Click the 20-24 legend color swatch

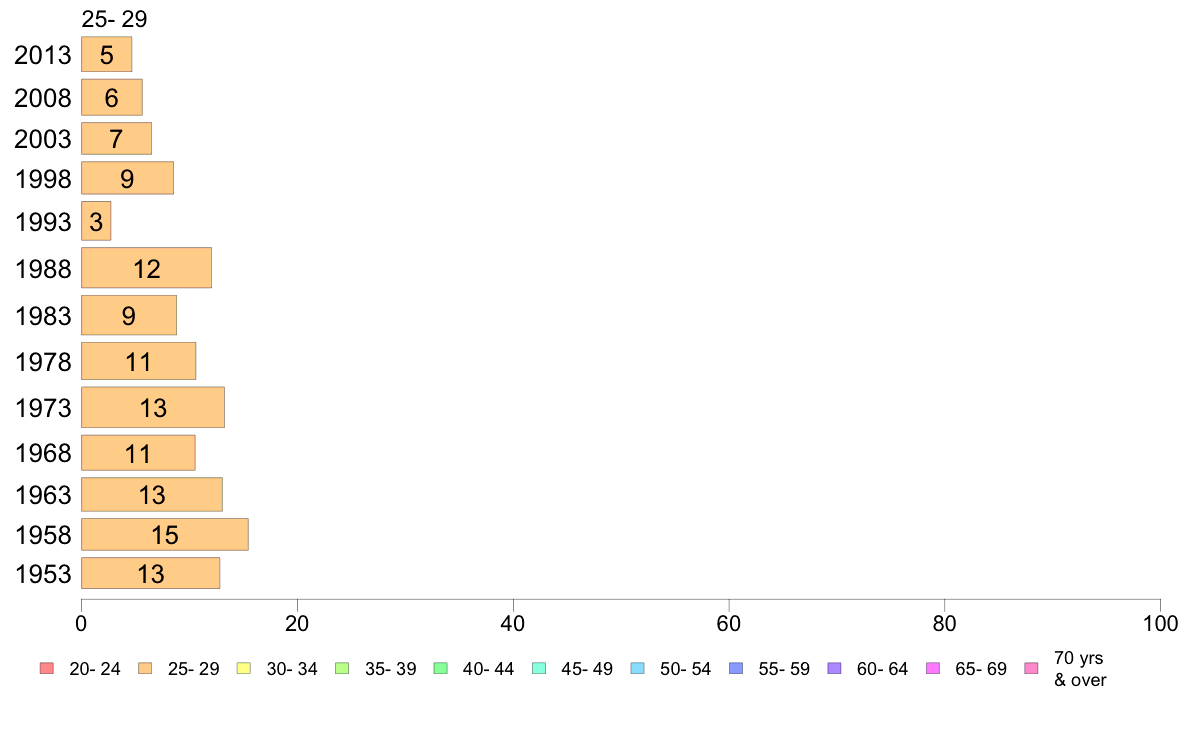click(47, 668)
